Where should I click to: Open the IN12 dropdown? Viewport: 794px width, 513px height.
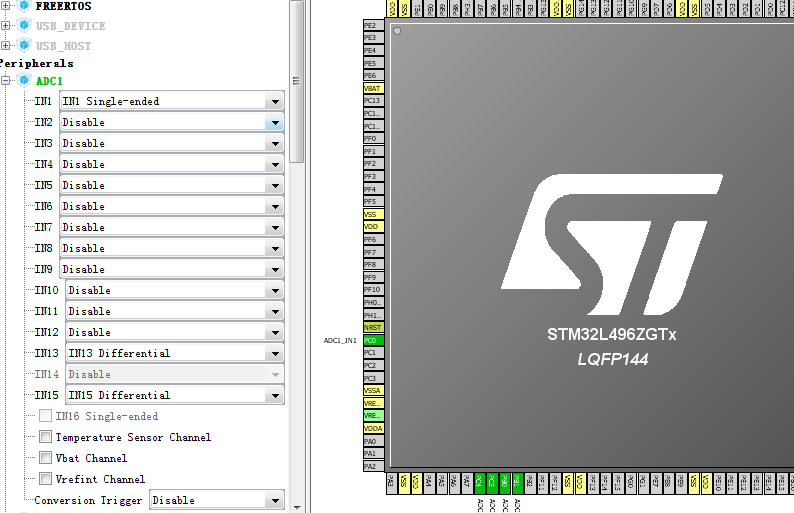click(175, 333)
